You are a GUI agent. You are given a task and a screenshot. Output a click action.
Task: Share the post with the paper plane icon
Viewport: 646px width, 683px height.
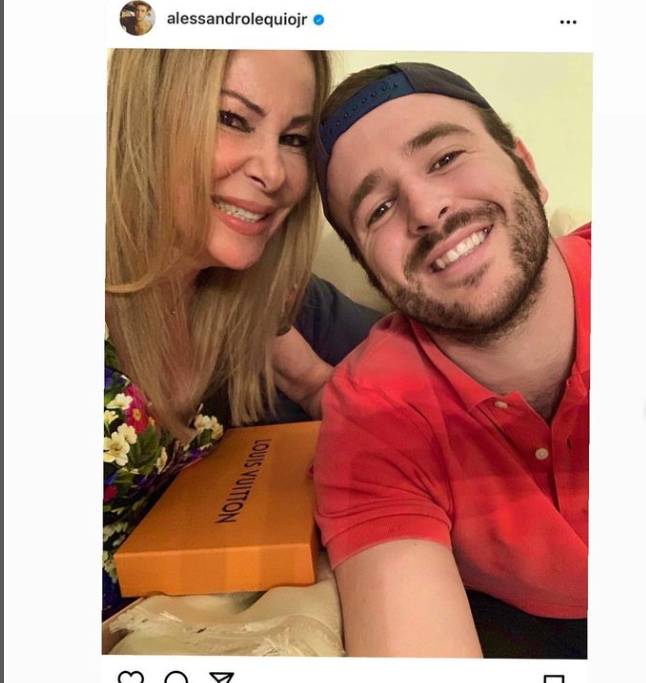tap(222, 678)
